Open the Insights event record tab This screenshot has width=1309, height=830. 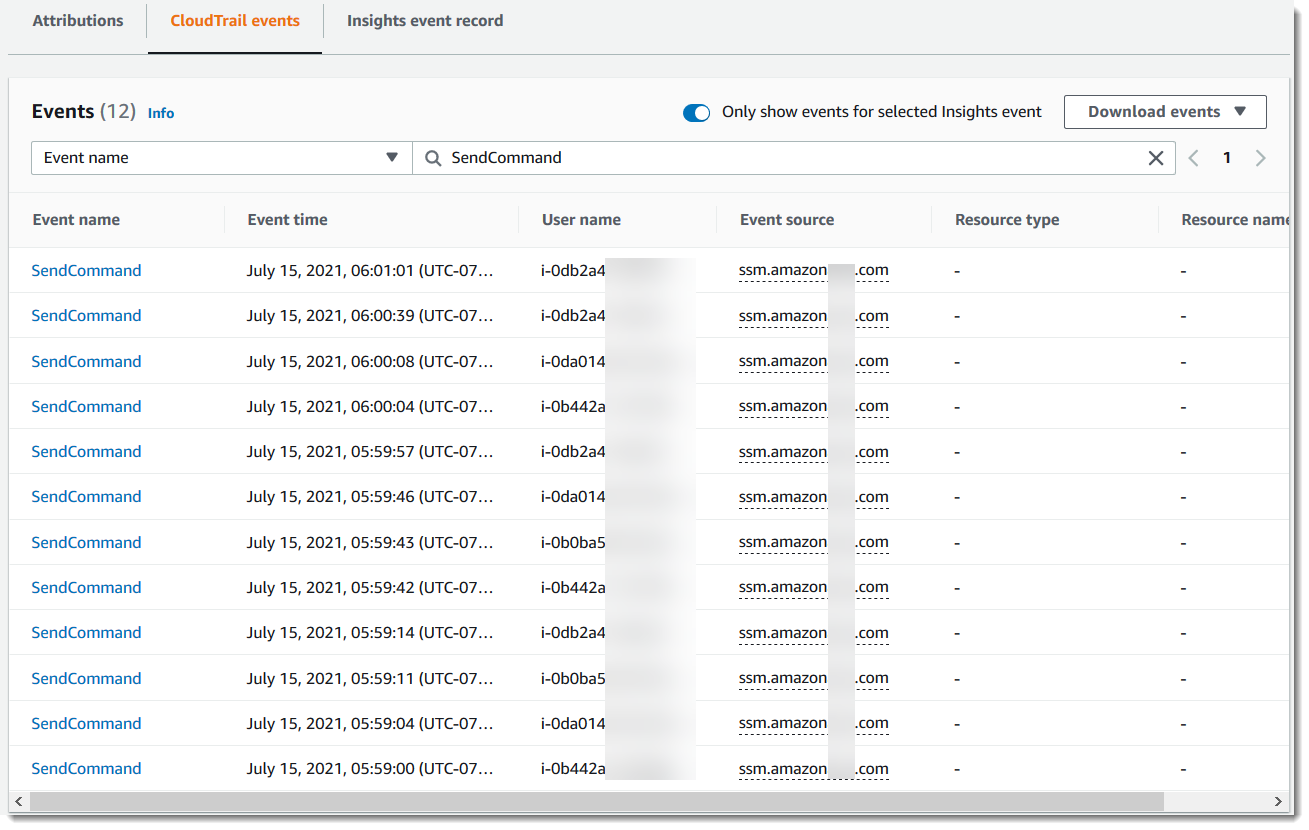424,21
